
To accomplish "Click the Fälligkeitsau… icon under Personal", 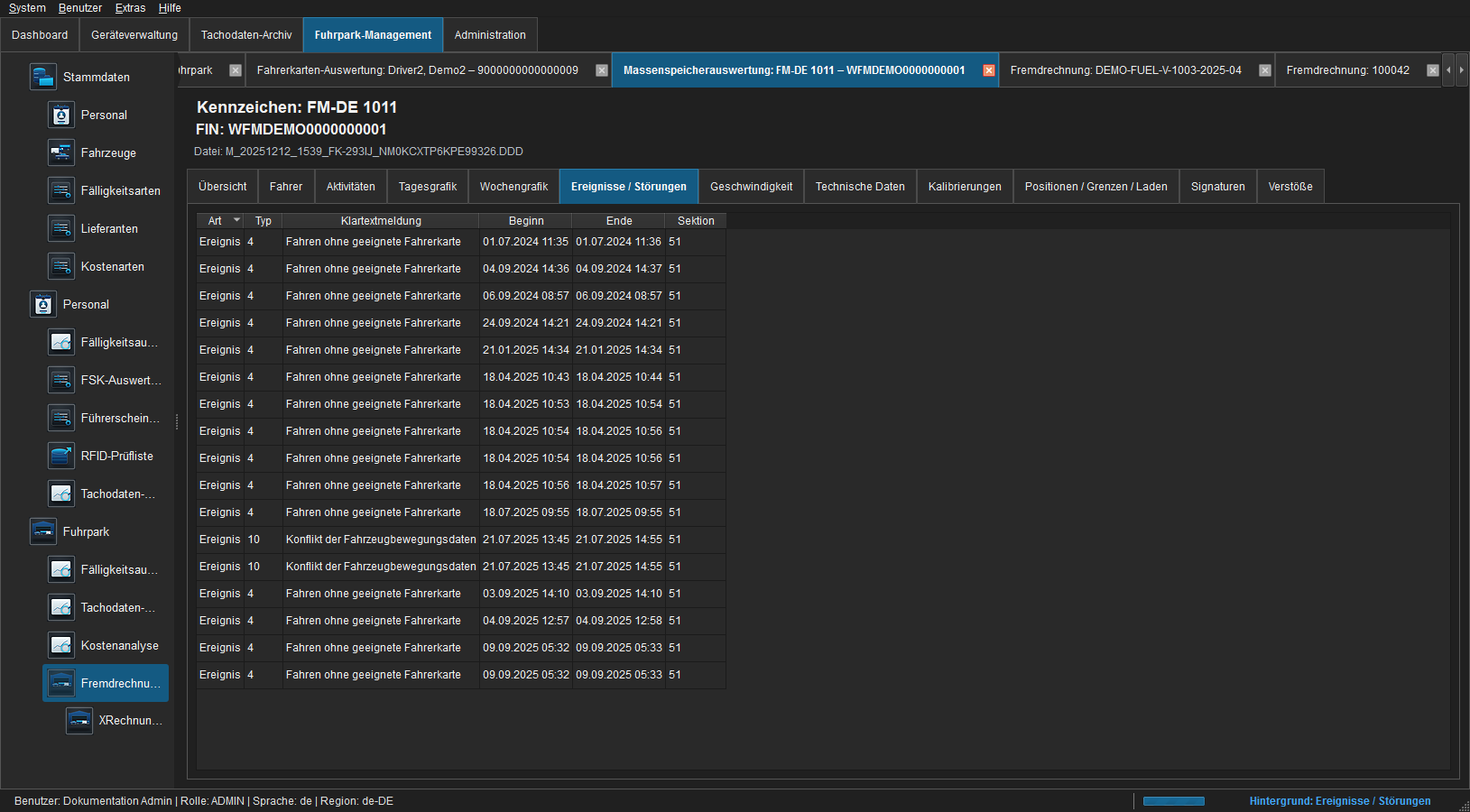I will coord(61,342).
